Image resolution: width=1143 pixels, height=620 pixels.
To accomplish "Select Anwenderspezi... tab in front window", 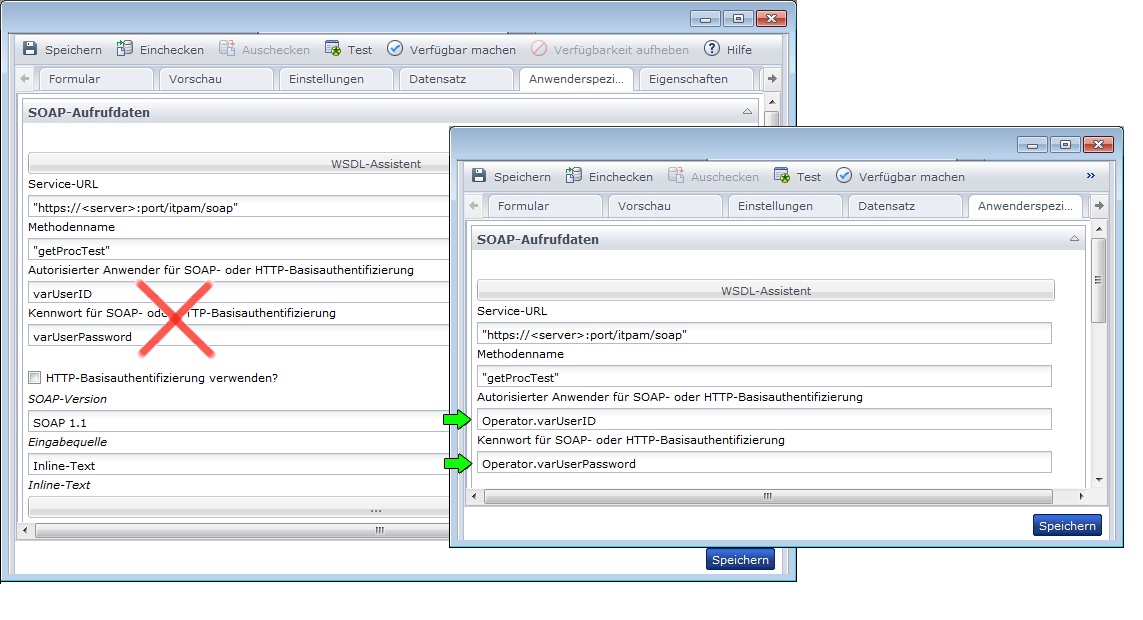I will click(x=1026, y=206).
